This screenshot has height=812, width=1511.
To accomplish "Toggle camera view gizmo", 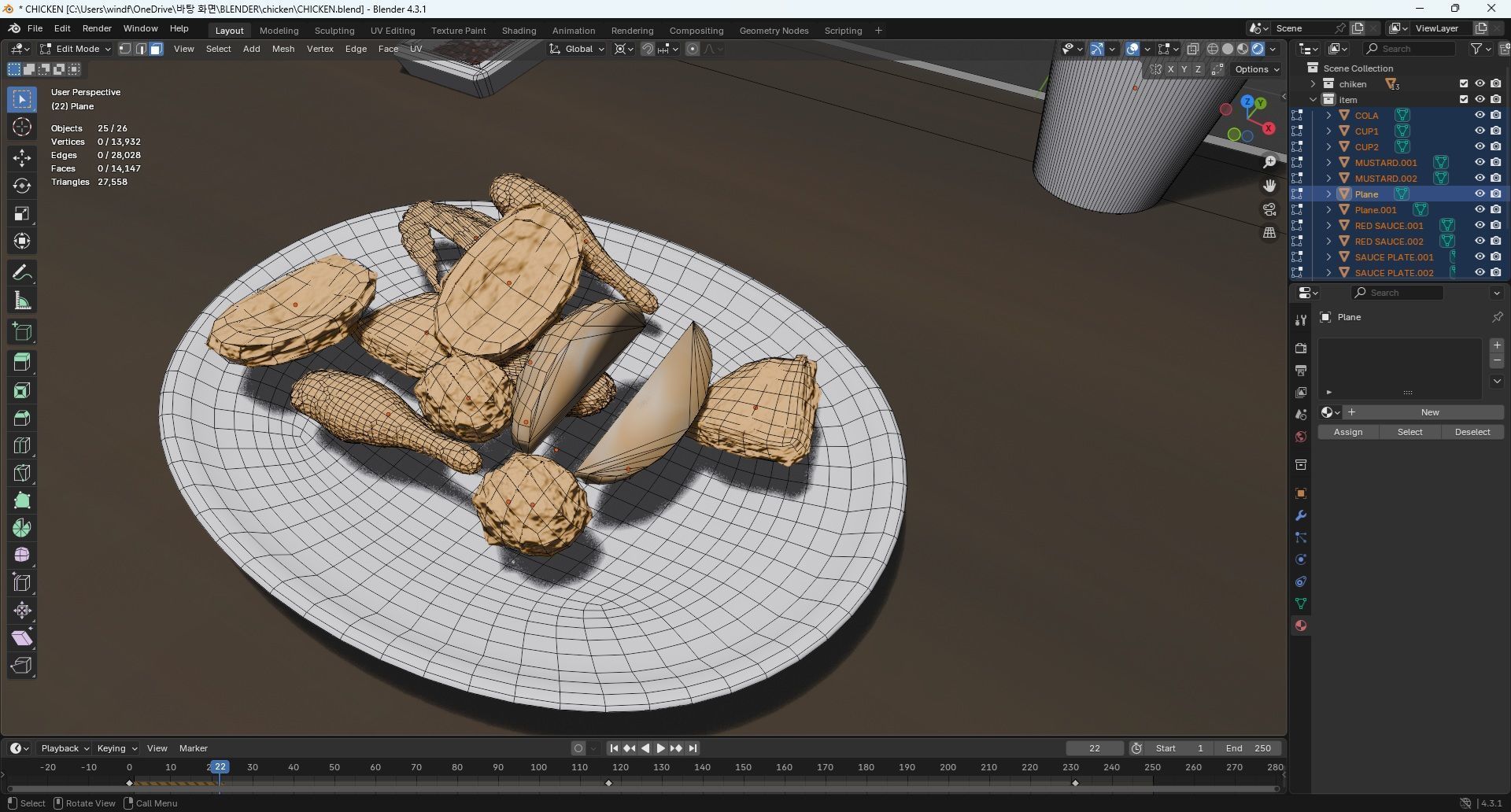I will [x=1269, y=209].
